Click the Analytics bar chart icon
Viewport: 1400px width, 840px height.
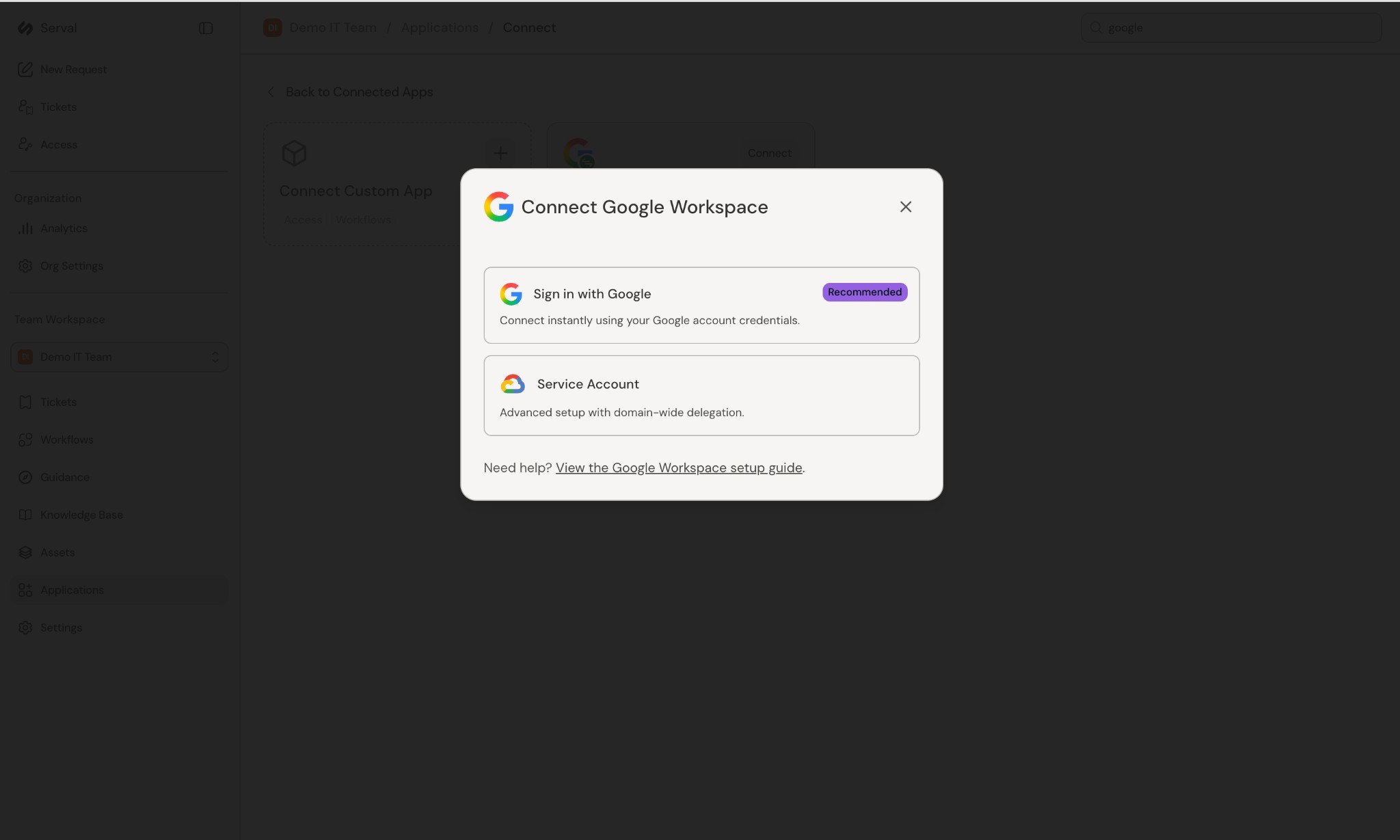(25, 228)
